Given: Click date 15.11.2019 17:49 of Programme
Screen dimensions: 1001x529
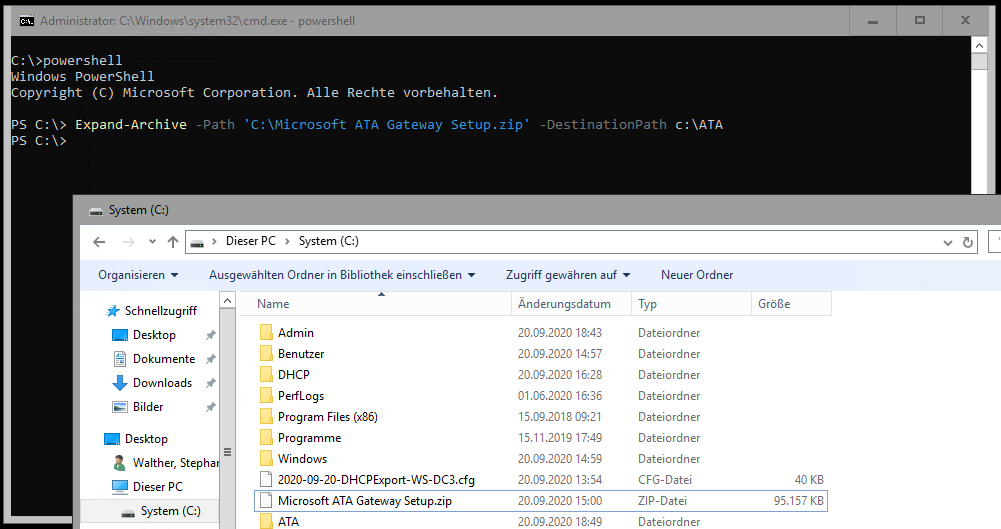Looking at the screenshot, I should pyautogui.click(x=560, y=438).
